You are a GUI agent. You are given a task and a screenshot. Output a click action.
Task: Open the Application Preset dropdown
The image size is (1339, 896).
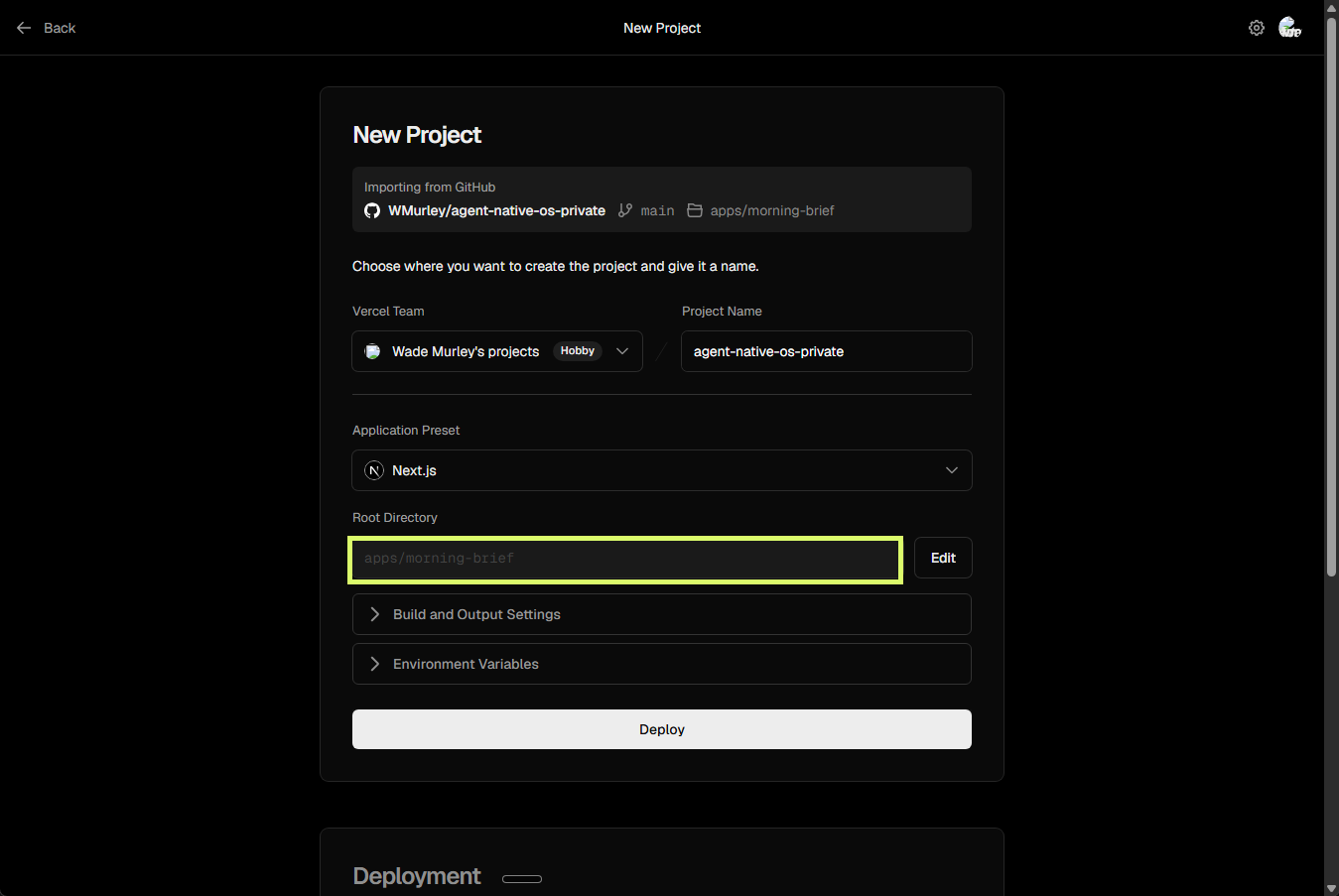pos(662,470)
